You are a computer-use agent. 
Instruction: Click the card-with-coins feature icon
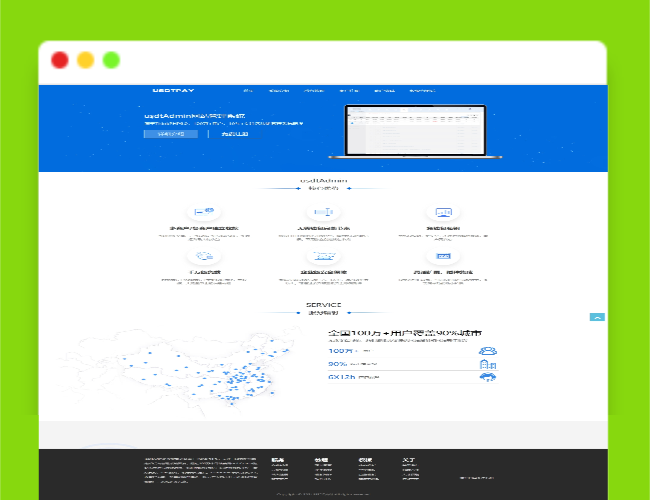(x=204, y=212)
